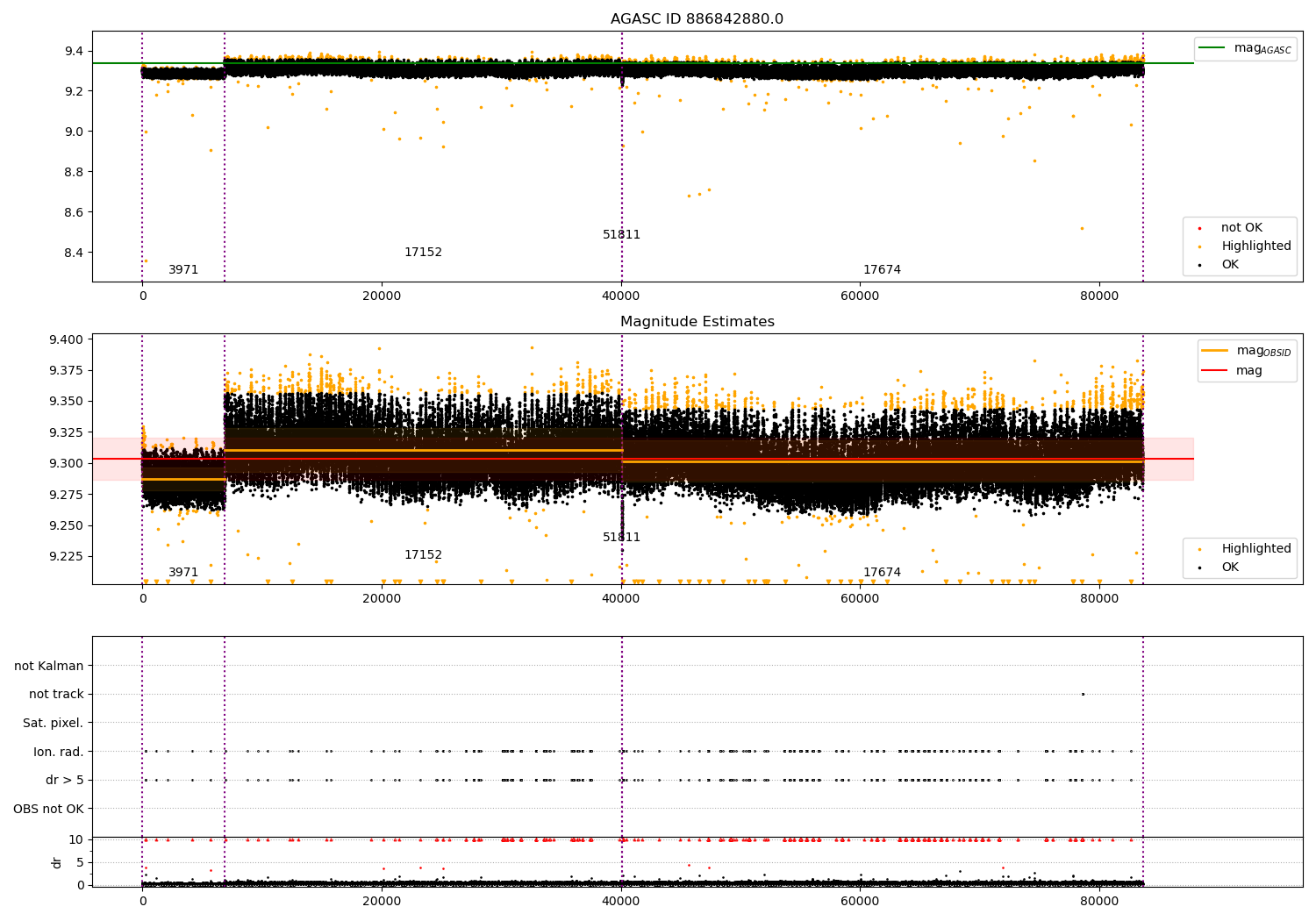
Task: Click the 'Ion. rad.' row label
Action: 59,753
